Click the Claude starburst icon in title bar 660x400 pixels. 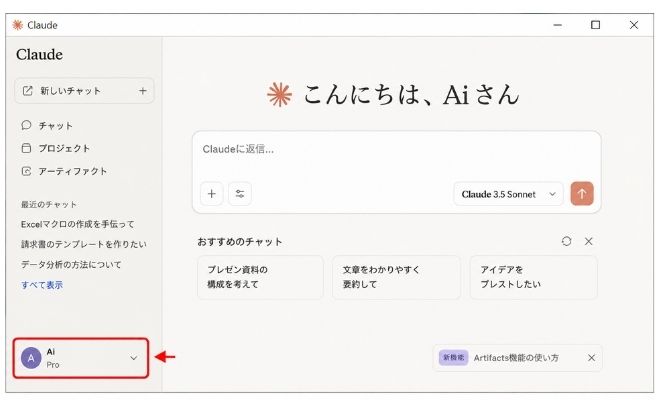tap(17, 25)
